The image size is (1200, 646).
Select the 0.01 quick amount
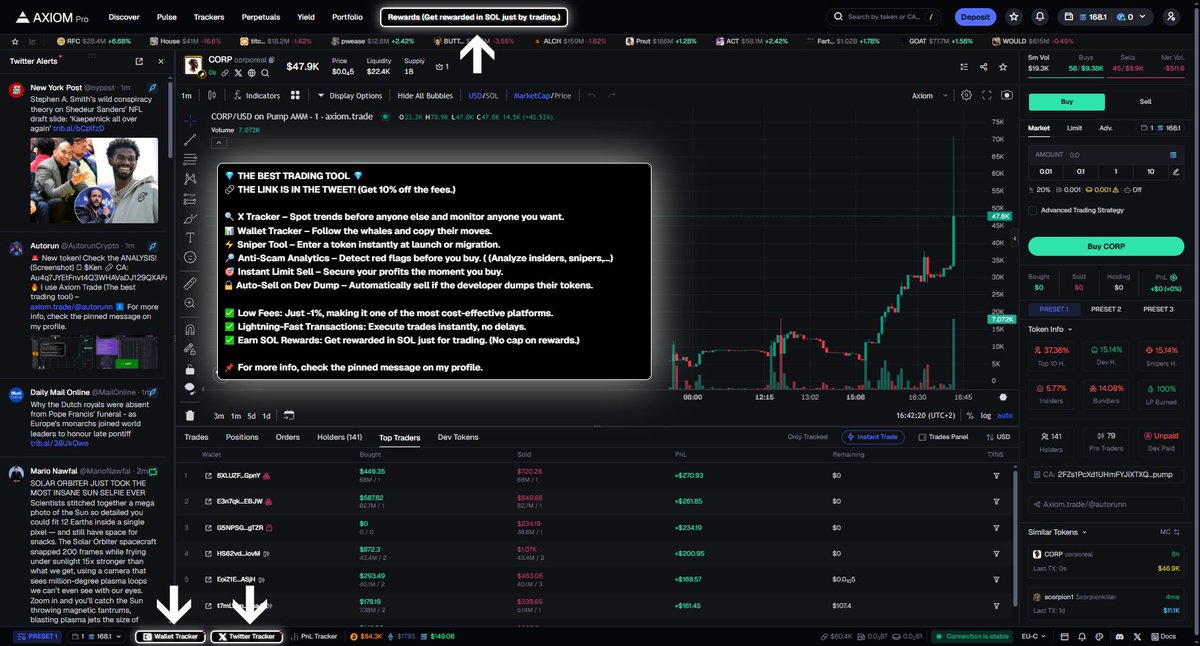[1044, 171]
